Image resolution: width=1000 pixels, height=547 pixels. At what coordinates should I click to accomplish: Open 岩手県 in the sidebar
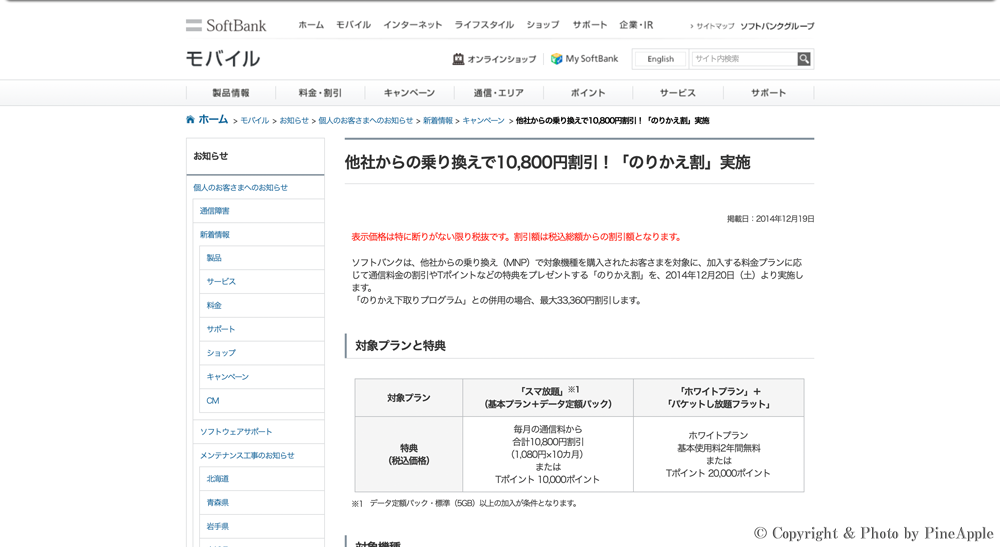click(x=217, y=527)
